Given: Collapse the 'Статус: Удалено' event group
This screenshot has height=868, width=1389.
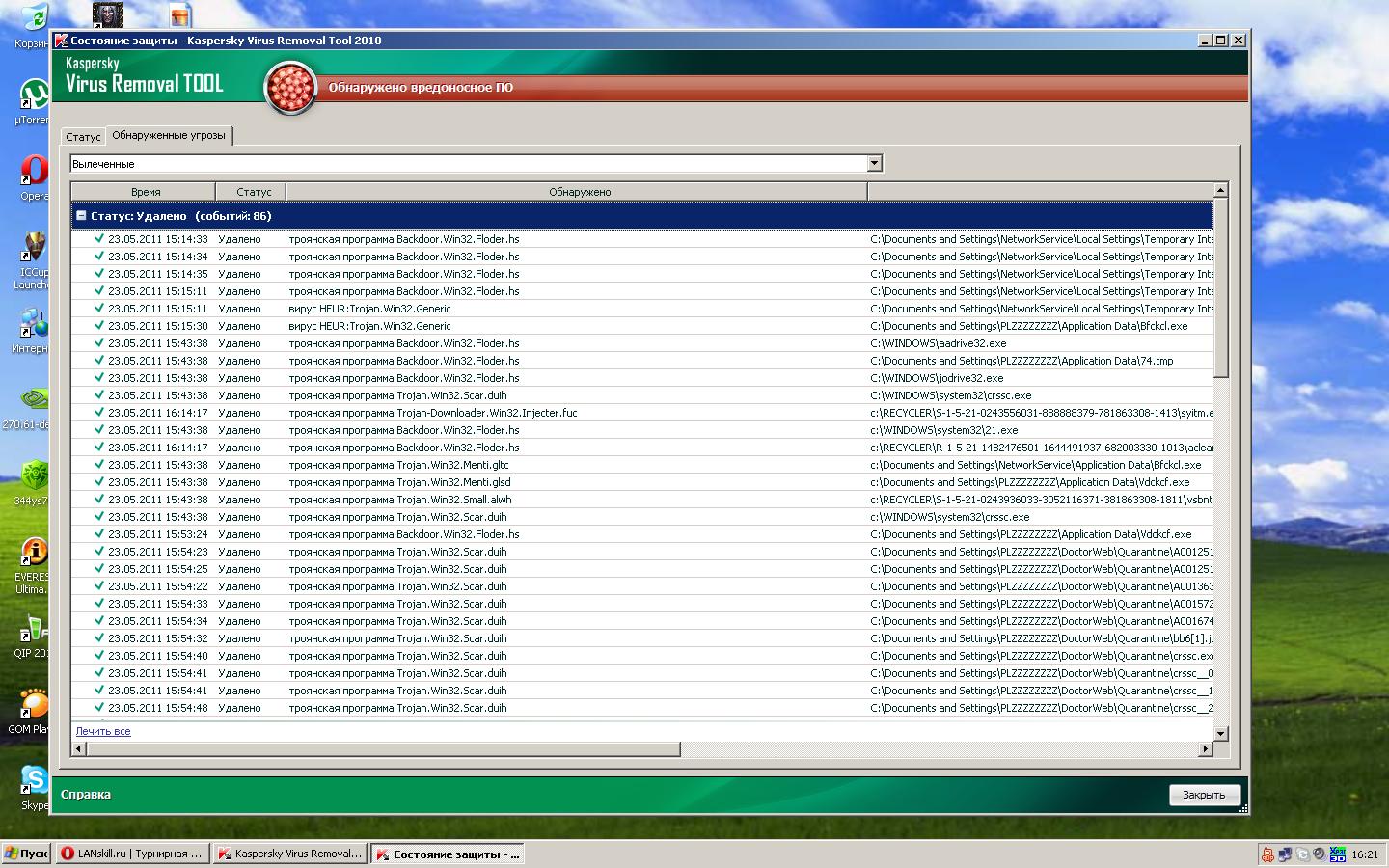Looking at the screenshot, I should click(81, 216).
